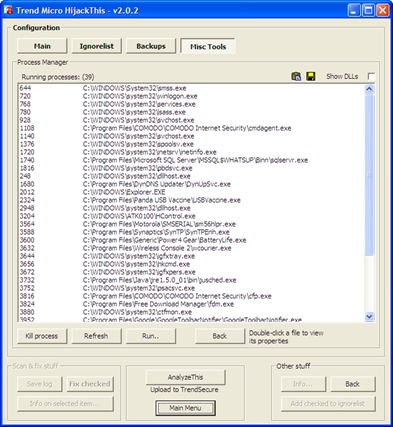Click Back button in Process Manager
Screen dimensions: 393x427
point(220,336)
